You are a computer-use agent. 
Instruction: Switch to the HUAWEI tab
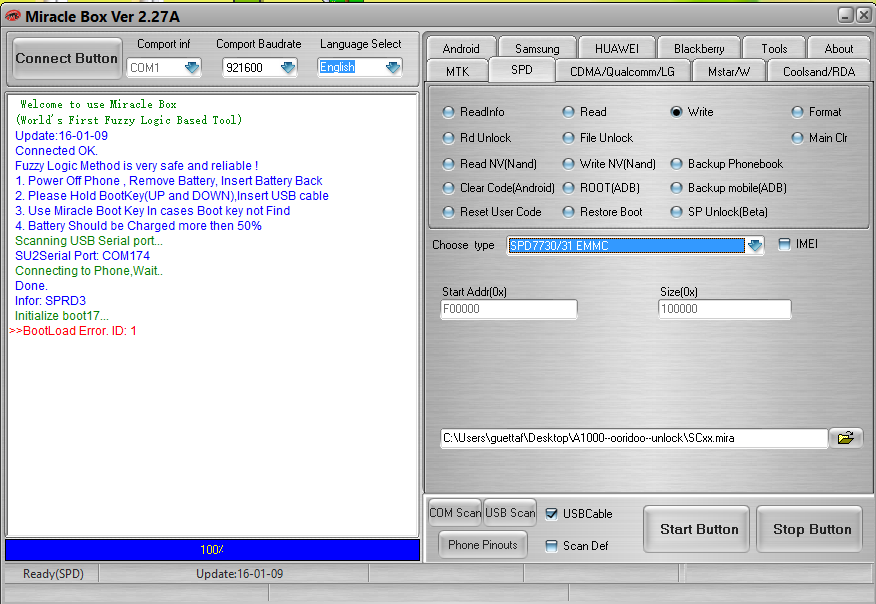point(617,49)
